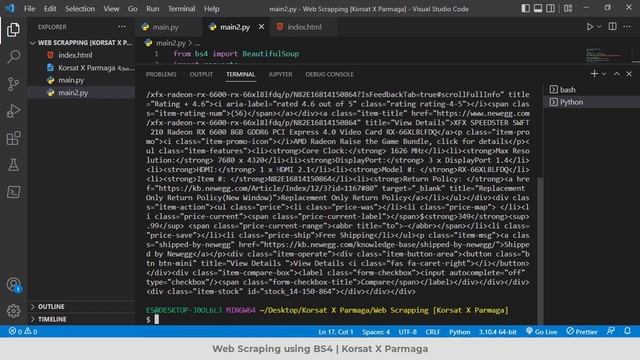Open new terminal launch profile dropdown
The height and width of the screenshot is (360, 640).
point(604,74)
